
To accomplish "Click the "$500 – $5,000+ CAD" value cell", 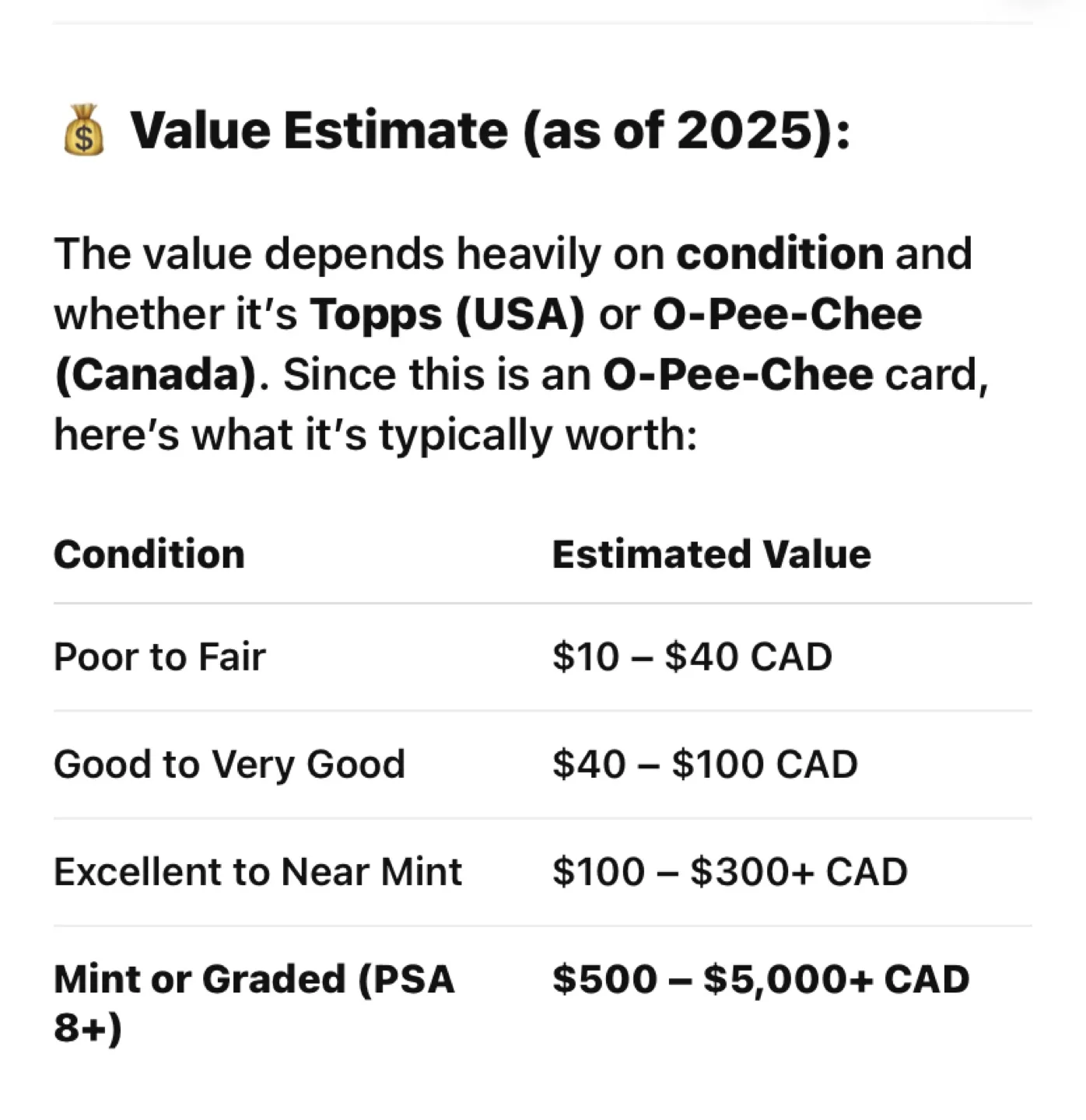I will coord(761,979).
